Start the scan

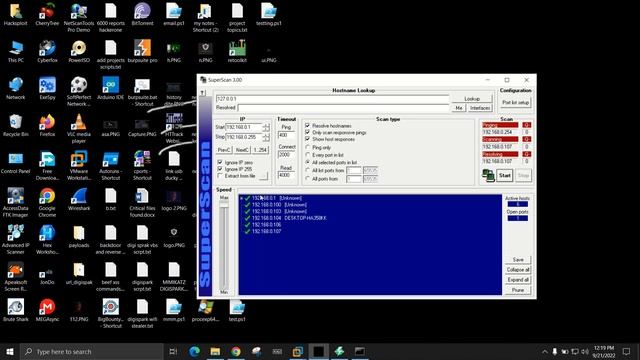[504, 176]
